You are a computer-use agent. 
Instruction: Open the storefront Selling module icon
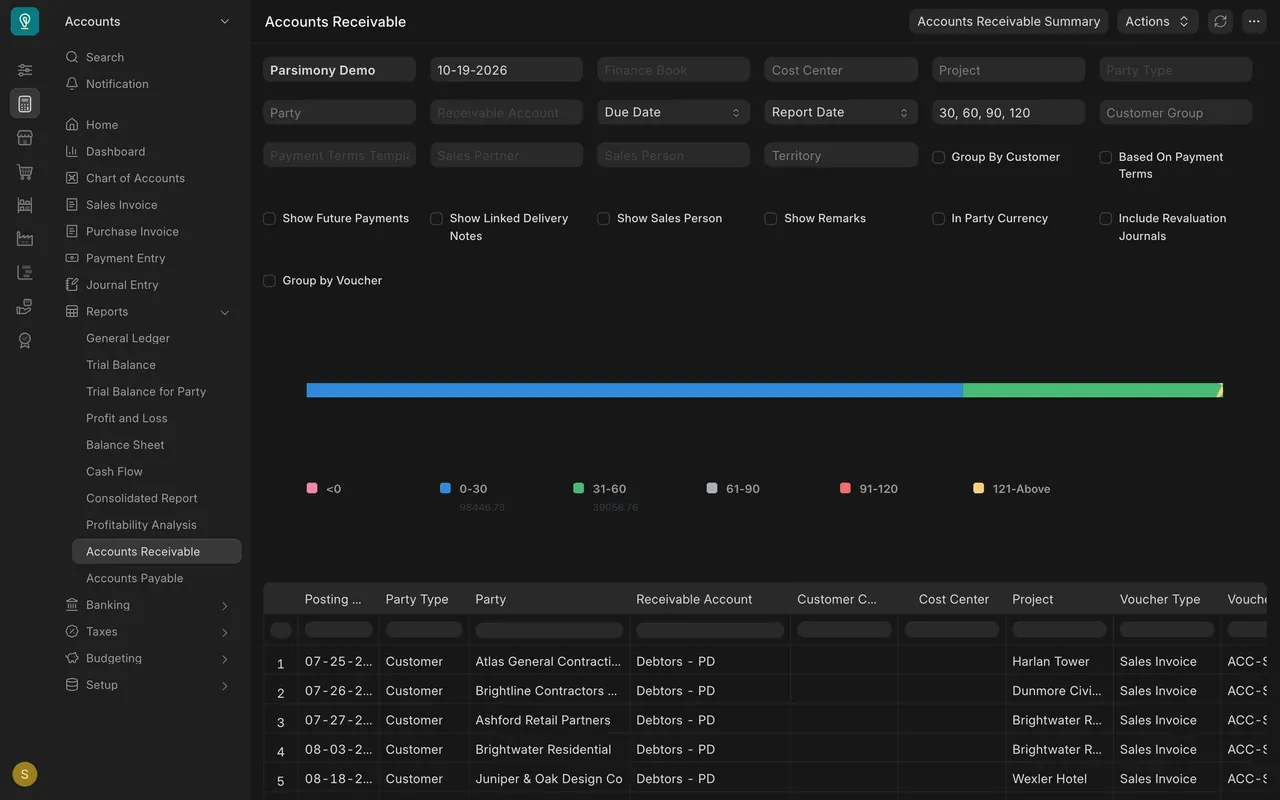tap(25, 138)
